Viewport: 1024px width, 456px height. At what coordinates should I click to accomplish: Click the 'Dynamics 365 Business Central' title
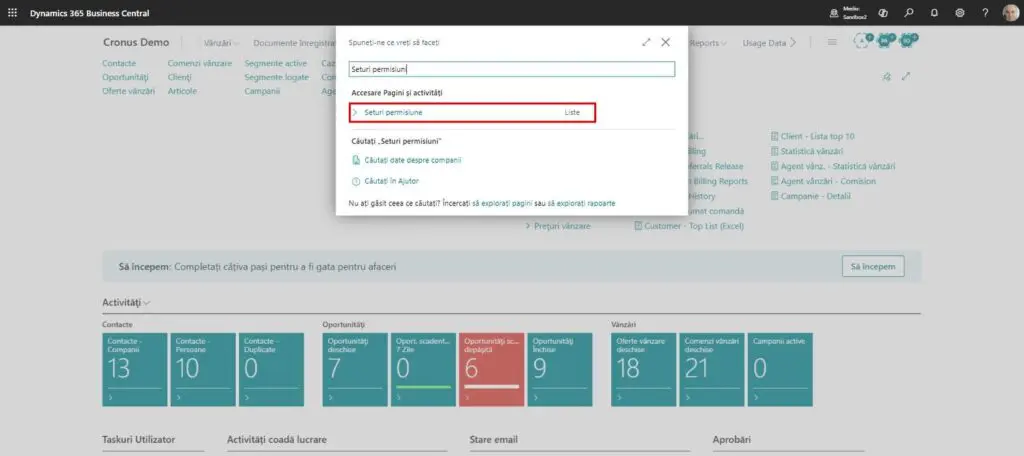(89, 13)
